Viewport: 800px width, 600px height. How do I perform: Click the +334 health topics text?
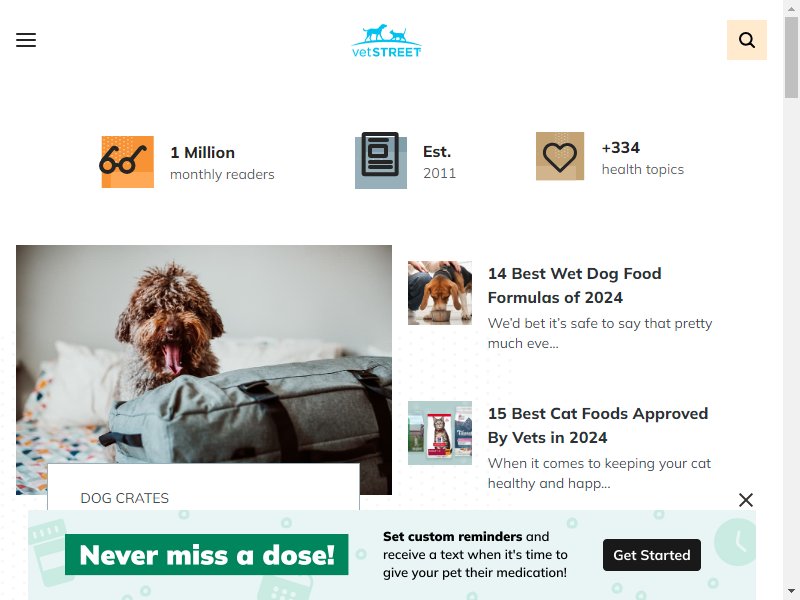point(642,158)
